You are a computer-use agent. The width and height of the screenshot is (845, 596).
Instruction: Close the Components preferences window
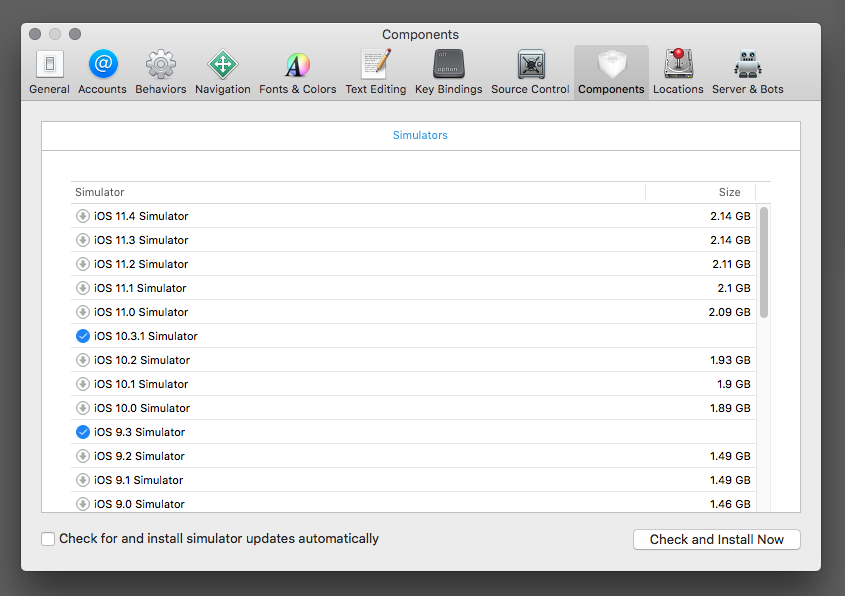click(35, 34)
